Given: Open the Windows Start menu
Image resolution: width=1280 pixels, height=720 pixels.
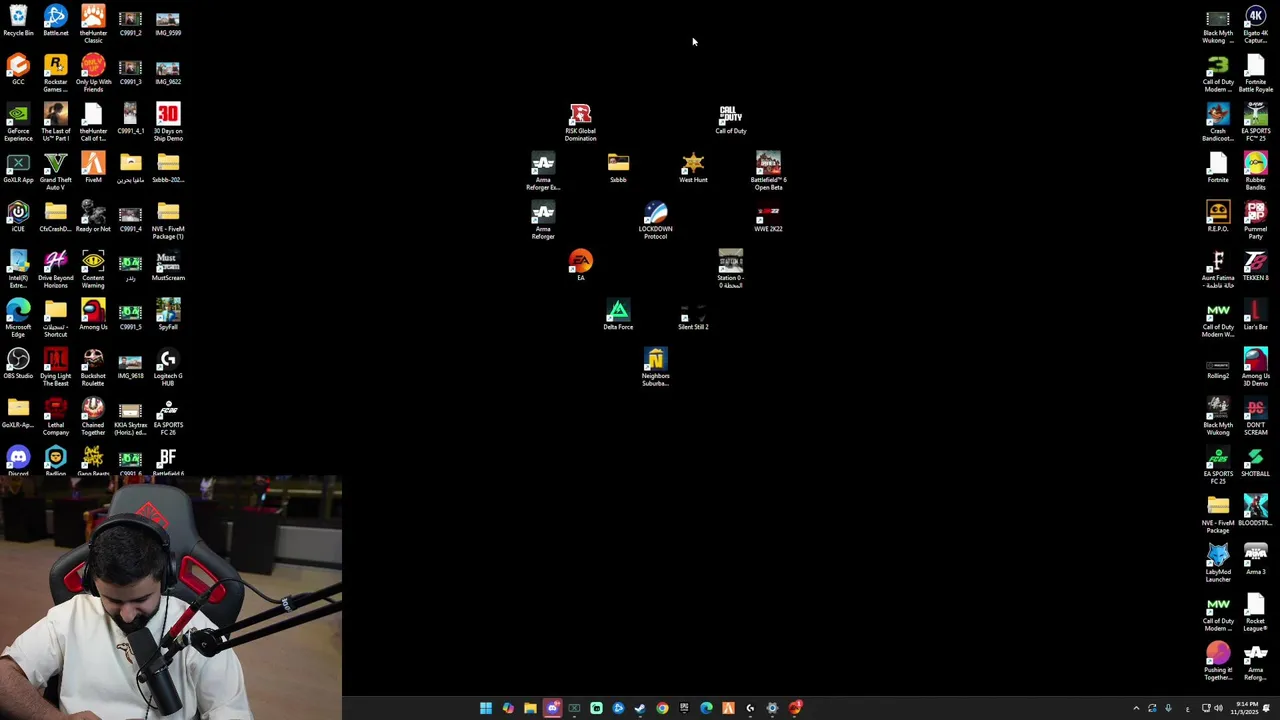Looking at the screenshot, I should point(486,708).
